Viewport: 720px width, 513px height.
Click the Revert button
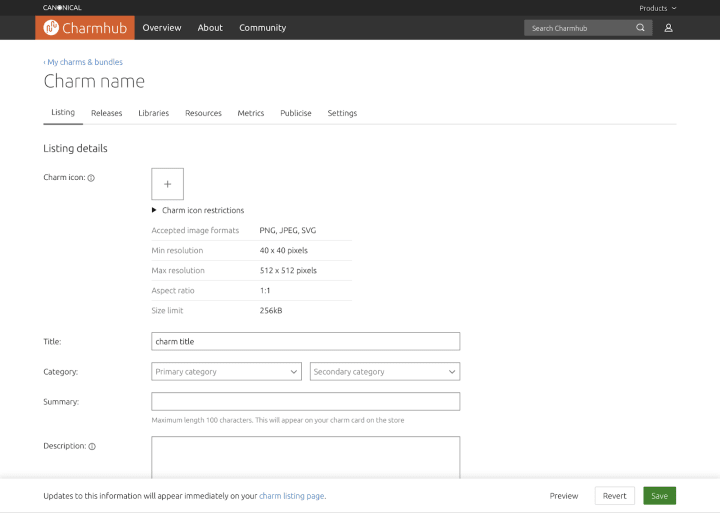tap(614, 496)
